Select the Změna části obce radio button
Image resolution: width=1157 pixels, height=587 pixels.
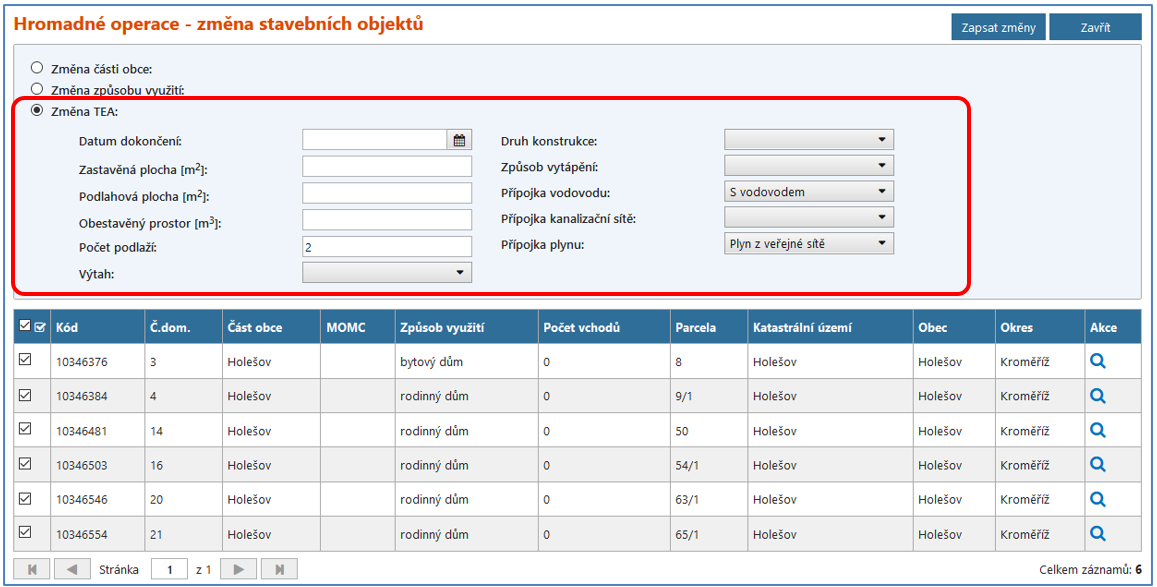tap(38, 68)
